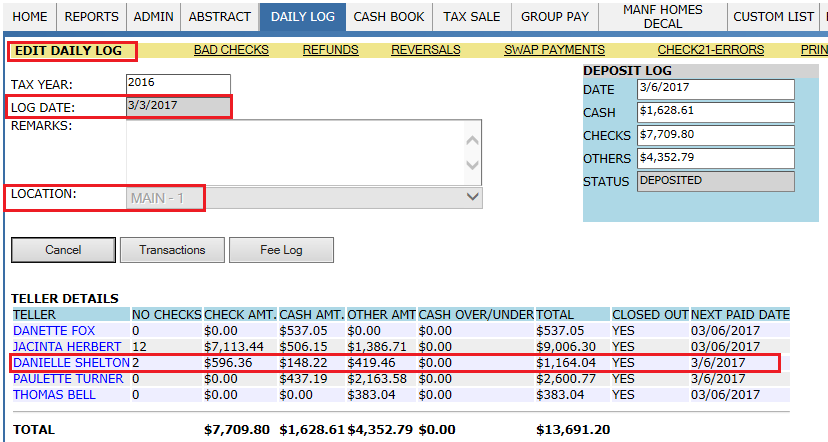
Task: Open the SWAP PAYMENTS link
Action: [554, 50]
